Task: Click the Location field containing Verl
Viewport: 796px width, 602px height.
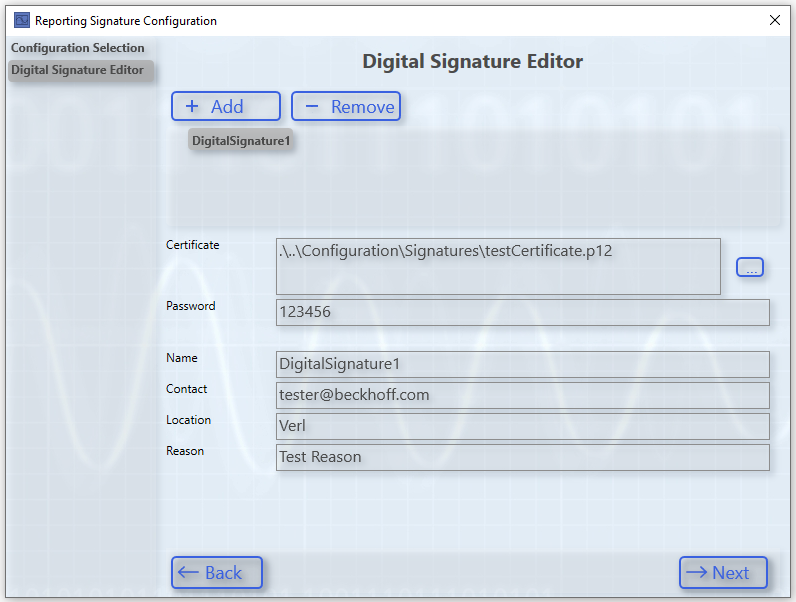Action: point(522,426)
